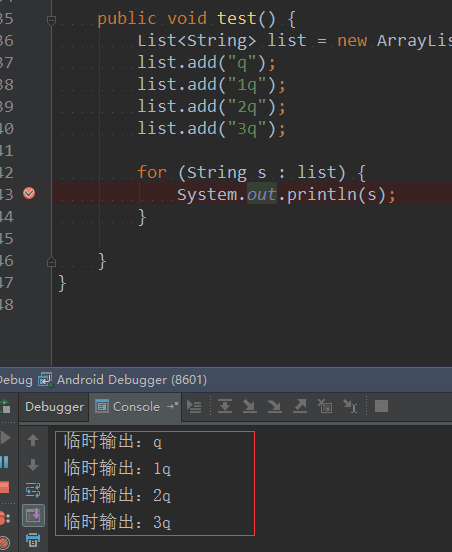Click the List<String> type declaration
The height and width of the screenshot is (552, 452).
click(196, 41)
